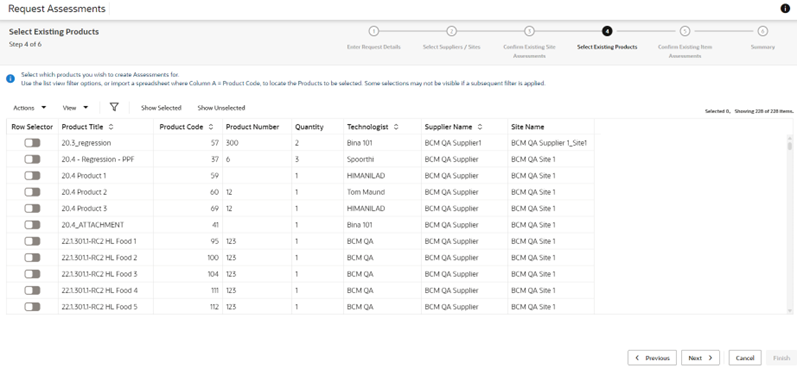This screenshot has height=370, width=797.
Task: Click the Row Selector column header
Action: click(32, 127)
